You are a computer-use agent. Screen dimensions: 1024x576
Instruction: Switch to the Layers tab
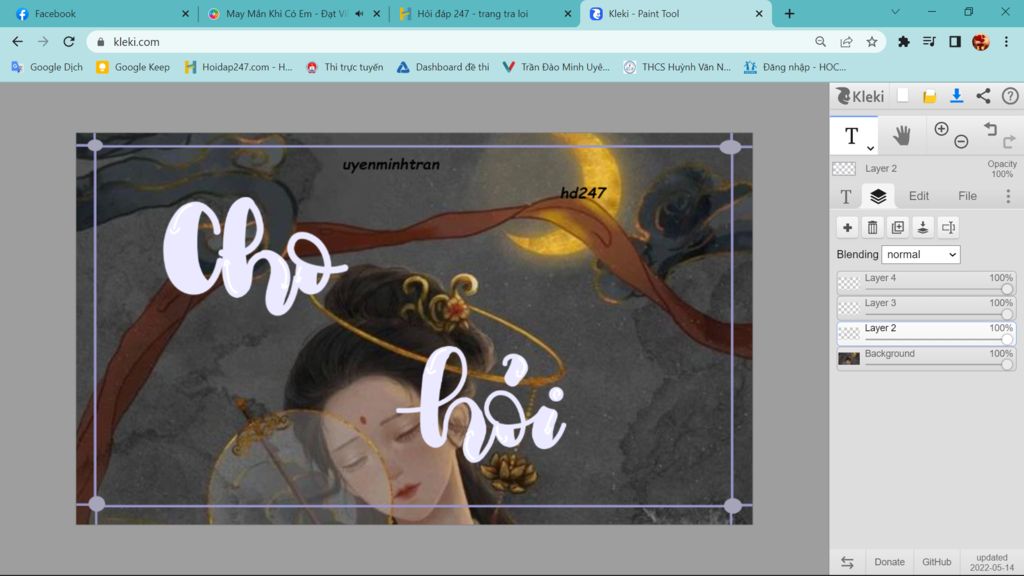[x=878, y=196]
